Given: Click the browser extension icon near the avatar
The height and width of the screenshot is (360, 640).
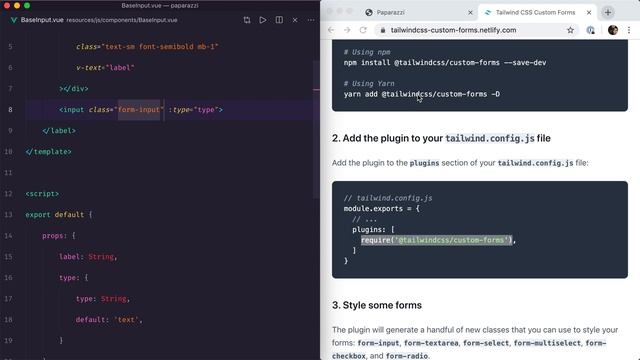Looking at the screenshot, I should coord(590,30).
